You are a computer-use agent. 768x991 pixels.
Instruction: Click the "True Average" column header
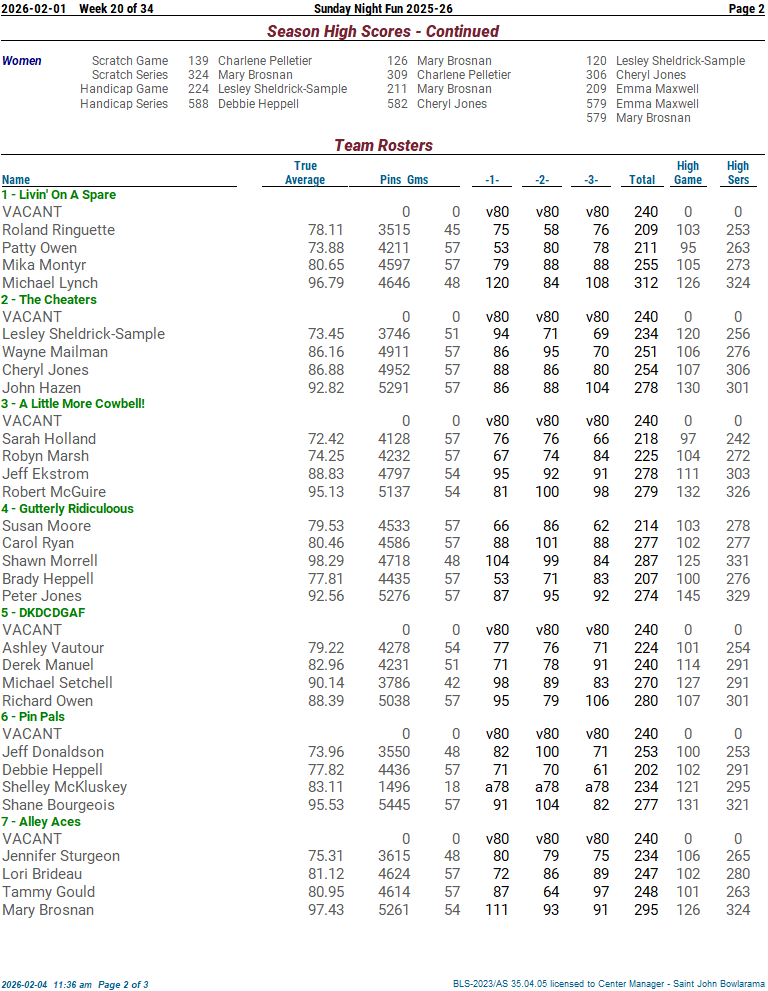pos(305,173)
